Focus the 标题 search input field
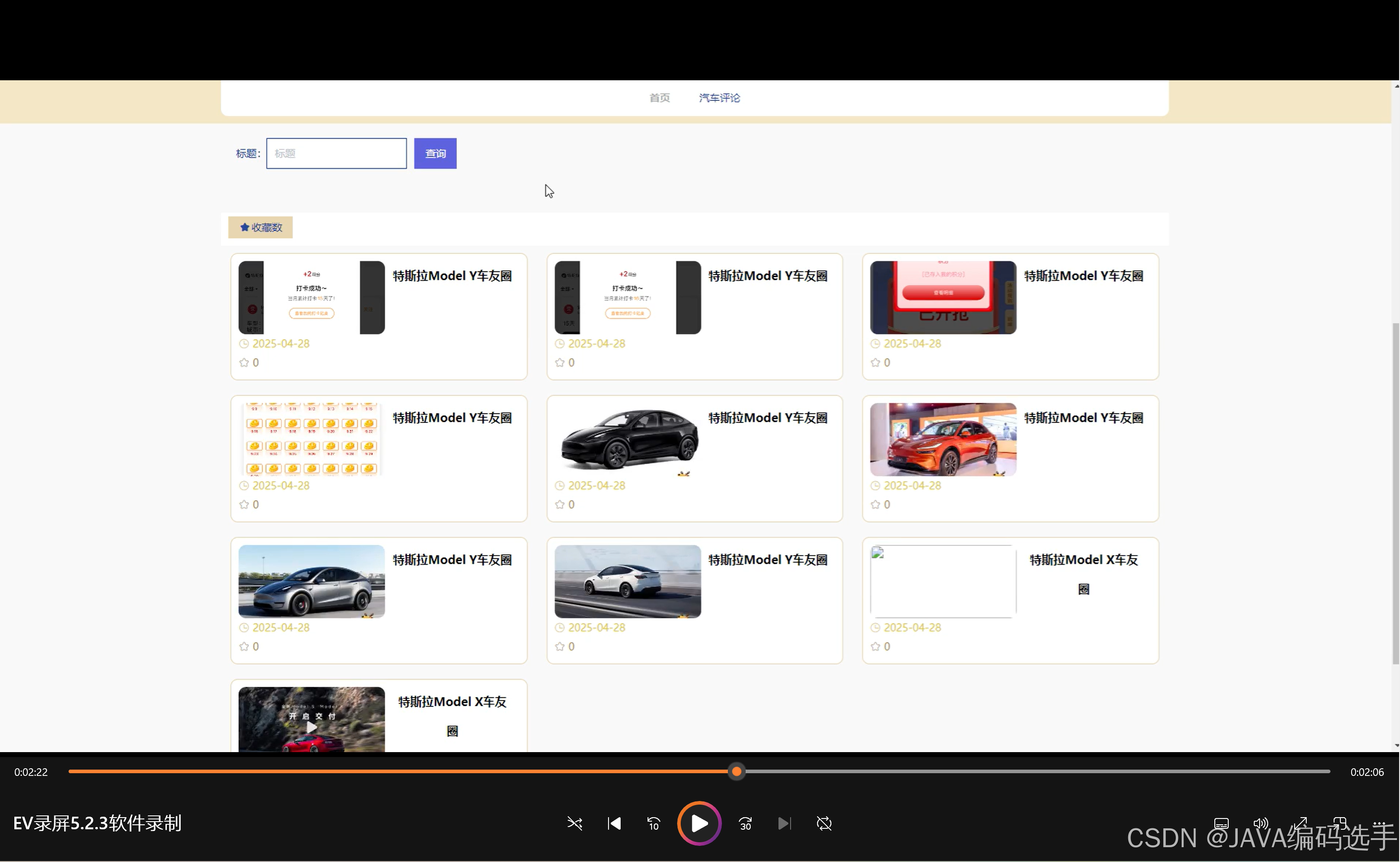This screenshot has width=1400, height=862. pos(336,153)
